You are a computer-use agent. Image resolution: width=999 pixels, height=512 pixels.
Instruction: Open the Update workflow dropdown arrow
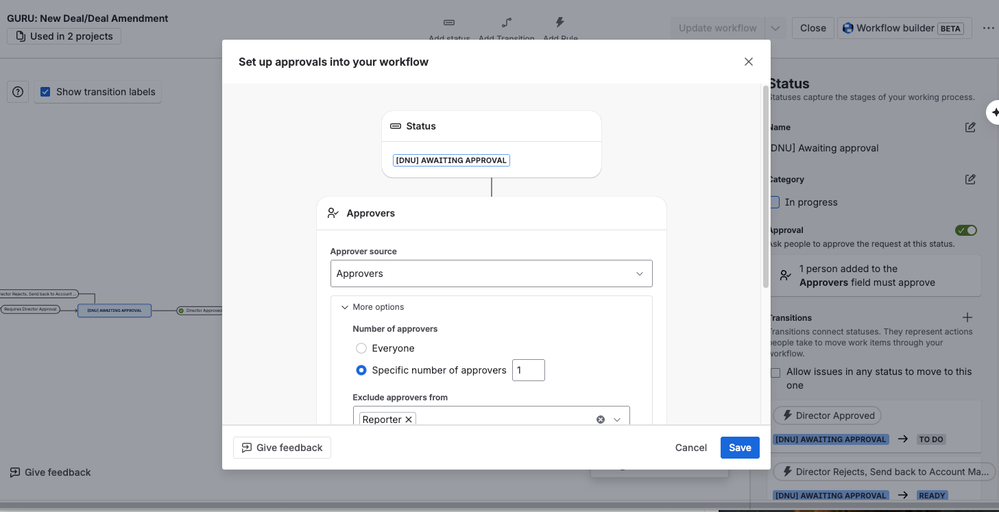[x=775, y=28]
